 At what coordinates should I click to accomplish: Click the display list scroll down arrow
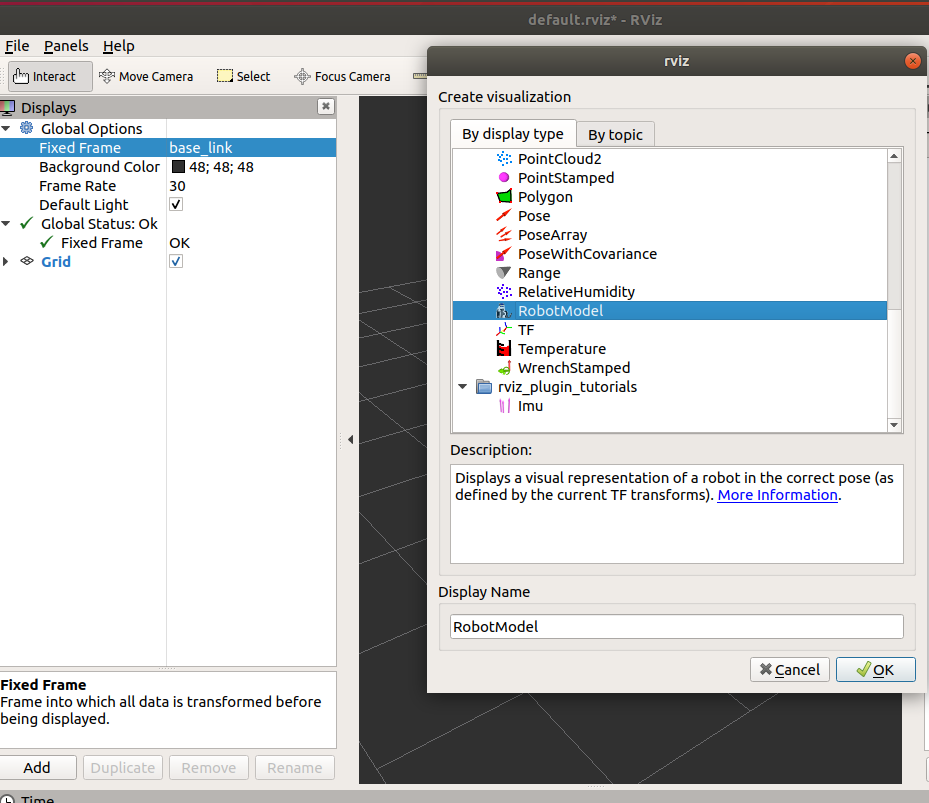click(x=894, y=425)
